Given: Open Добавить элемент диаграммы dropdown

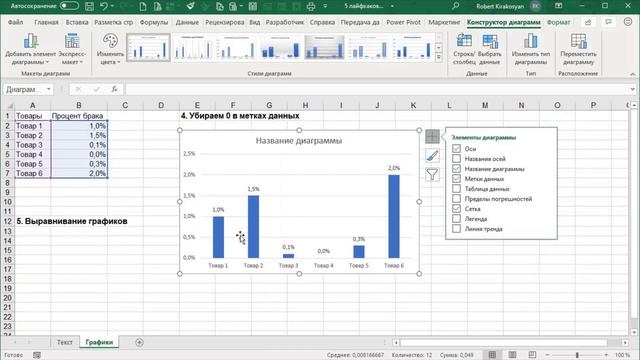Looking at the screenshot, I should (31, 49).
